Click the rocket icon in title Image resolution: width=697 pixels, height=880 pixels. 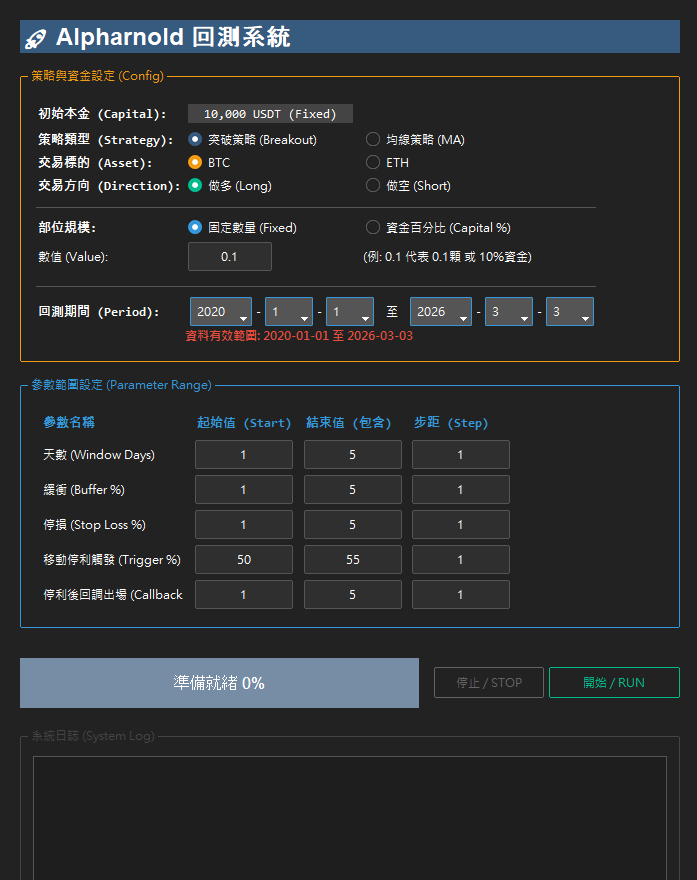36,38
